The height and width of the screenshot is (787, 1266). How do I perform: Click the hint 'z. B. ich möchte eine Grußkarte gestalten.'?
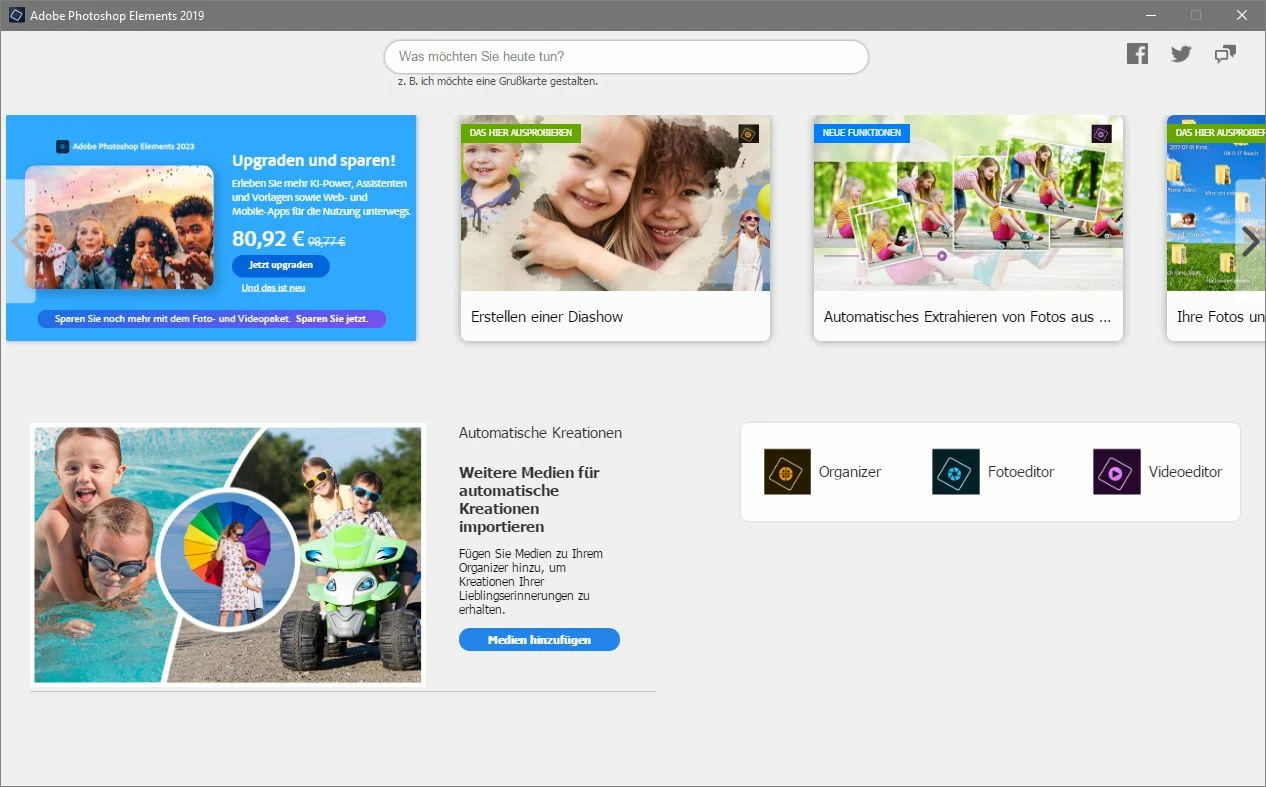[497, 81]
